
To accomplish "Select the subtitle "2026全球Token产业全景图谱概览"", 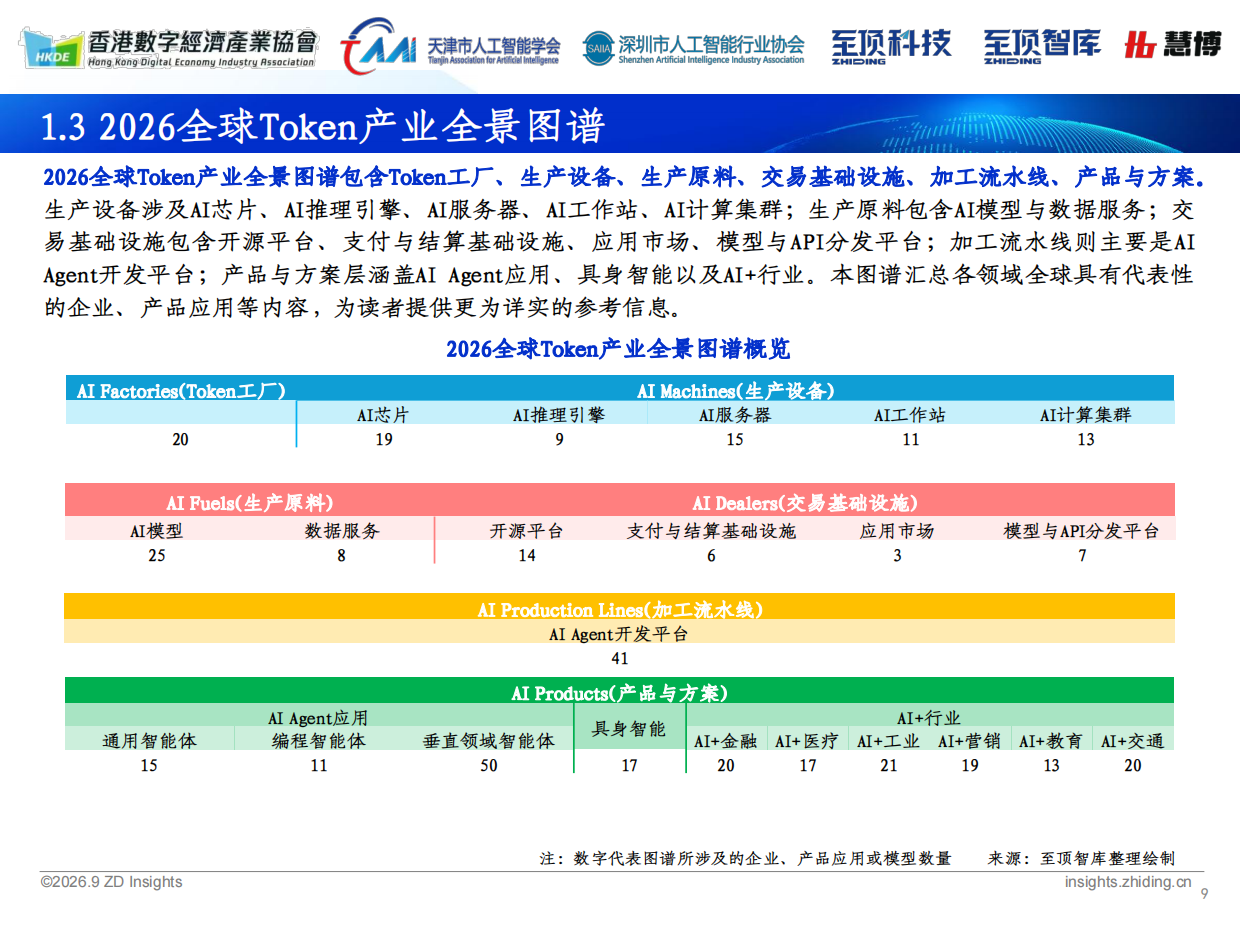I will coord(618,349).
